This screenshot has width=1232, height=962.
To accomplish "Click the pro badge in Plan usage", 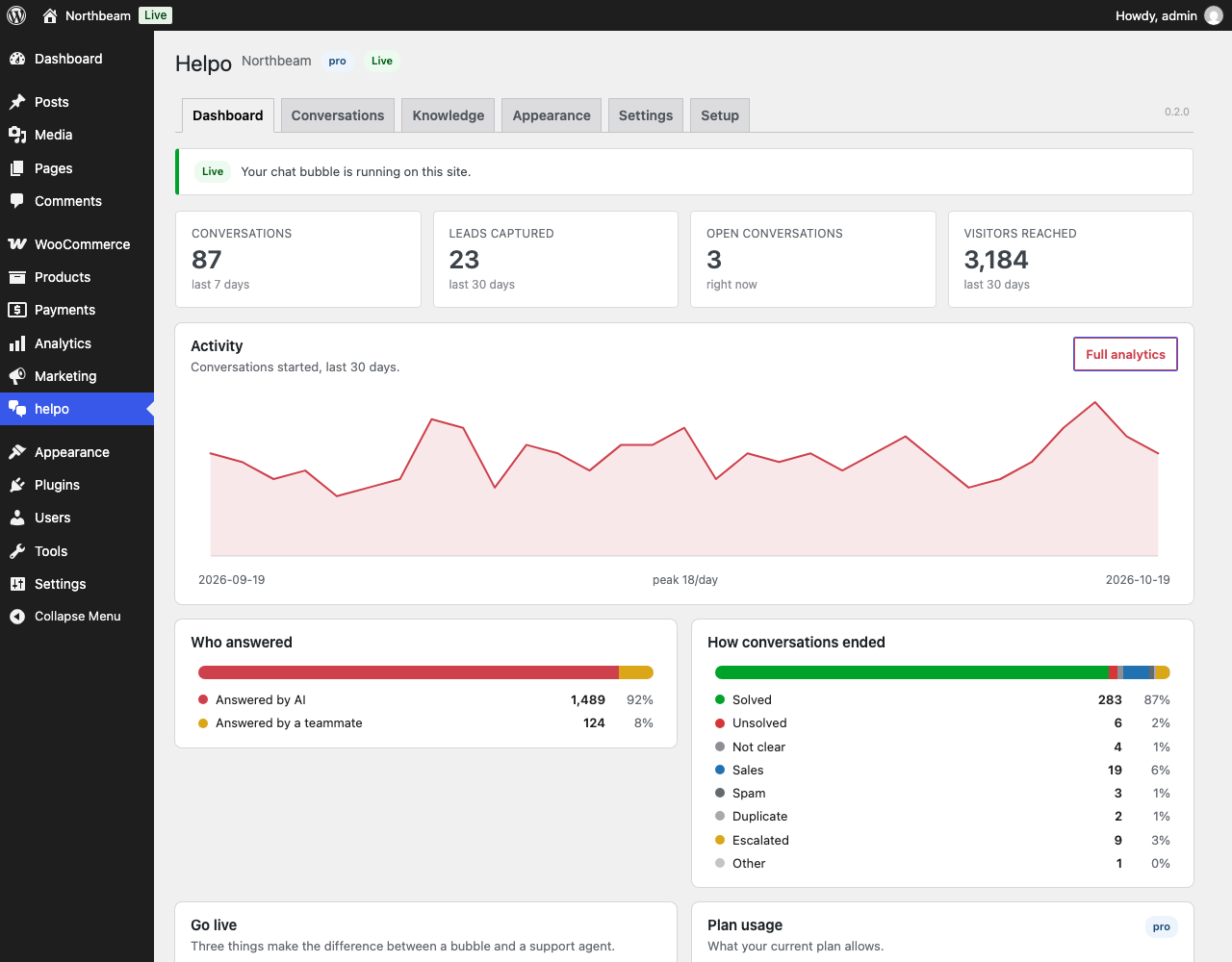I will pyautogui.click(x=1162, y=927).
